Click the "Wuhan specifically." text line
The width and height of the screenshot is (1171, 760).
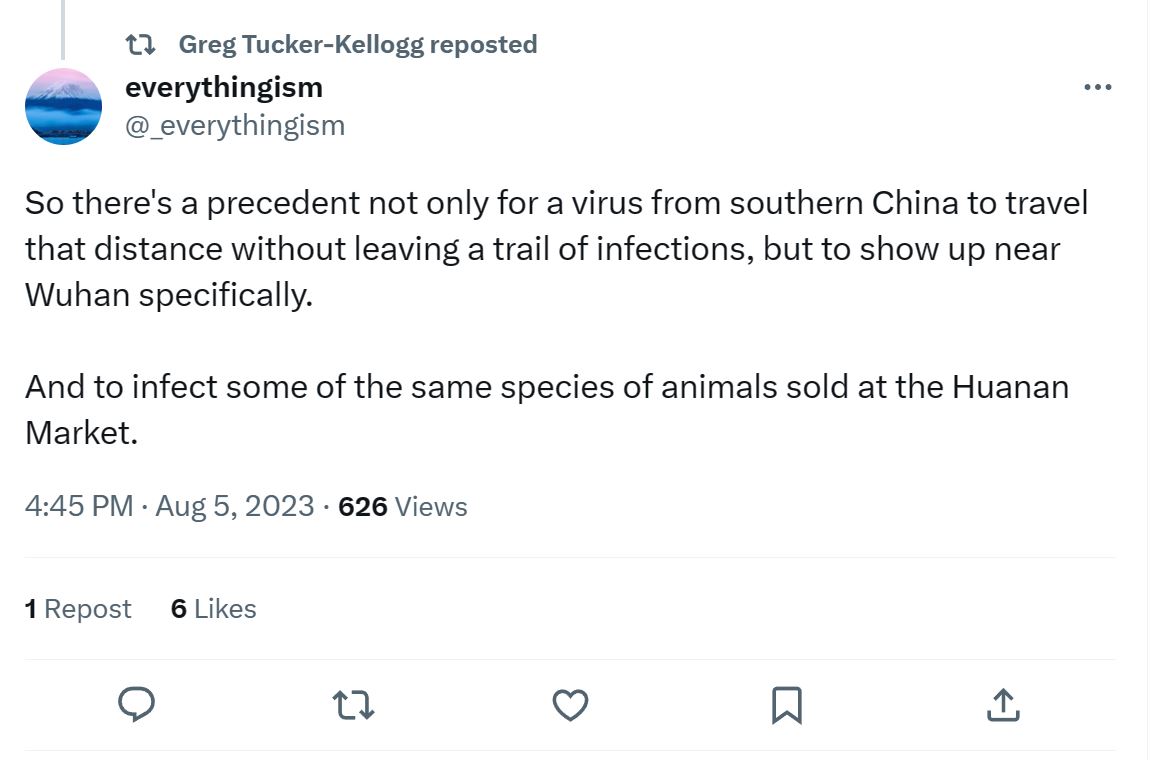[x=168, y=296]
